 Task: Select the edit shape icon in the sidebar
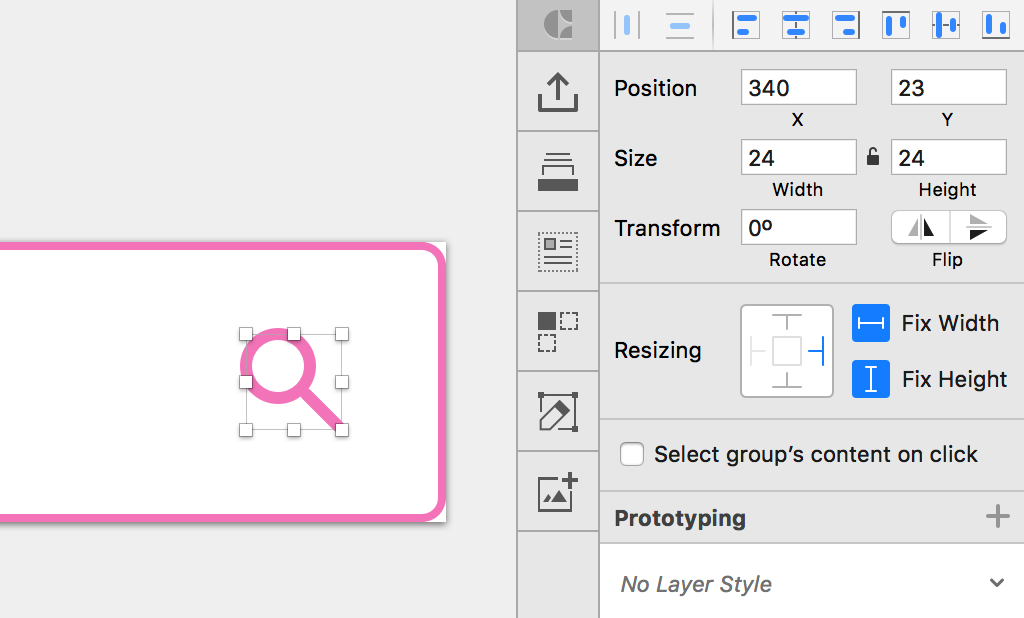click(x=558, y=411)
